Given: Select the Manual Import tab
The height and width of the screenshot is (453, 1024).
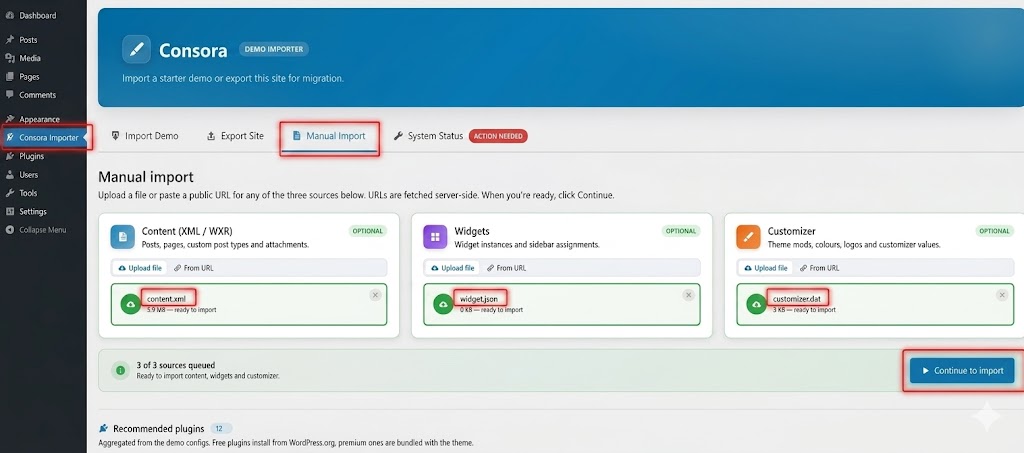Looking at the screenshot, I should [330, 136].
